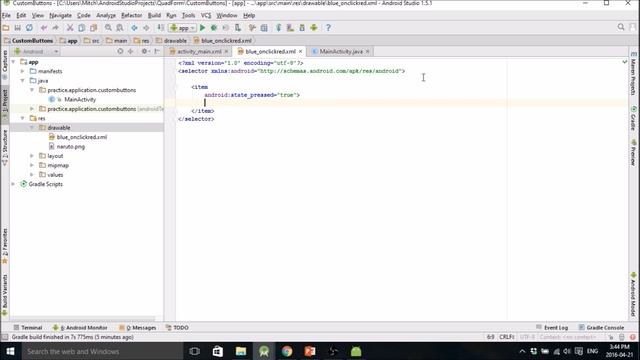This screenshot has height=360, width=640.
Task: Click the Collapse All icon in Project panel
Action: click(131, 51)
